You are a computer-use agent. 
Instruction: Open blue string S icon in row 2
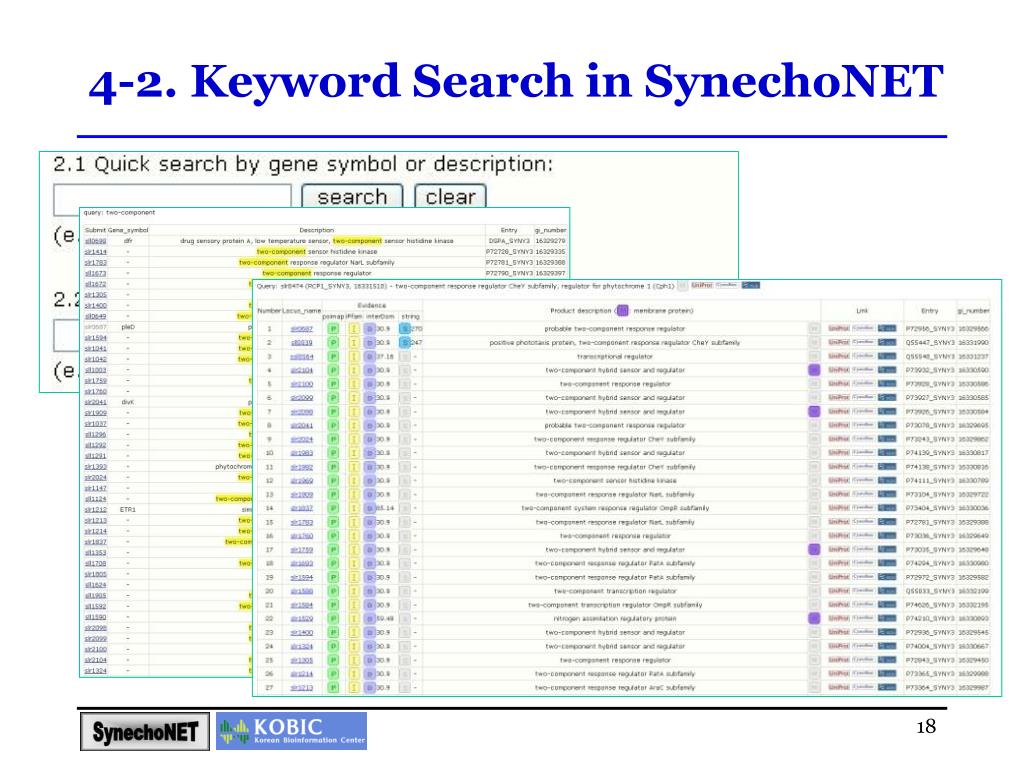(x=405, y=343)
